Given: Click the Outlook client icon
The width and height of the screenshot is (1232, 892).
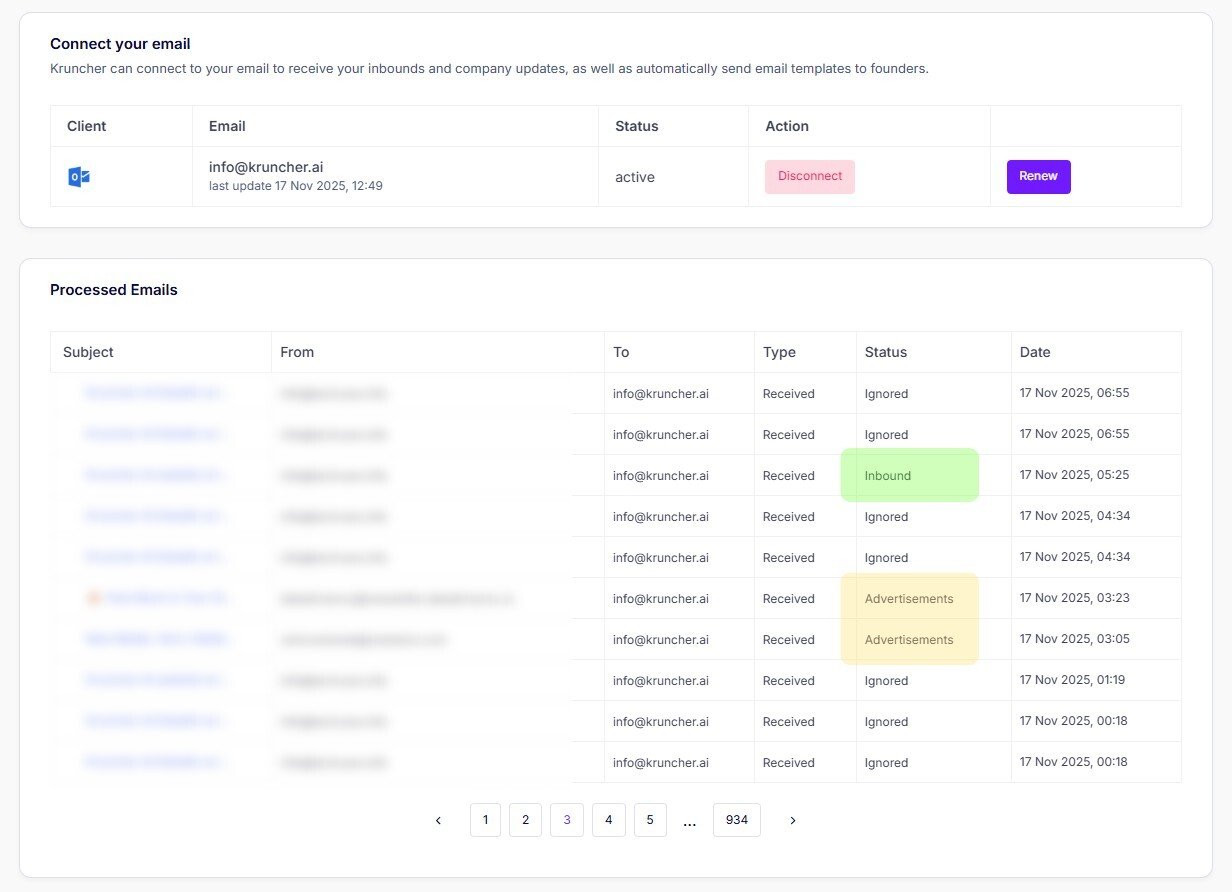Looking at the screenshot, I should (x=79, y=176).
